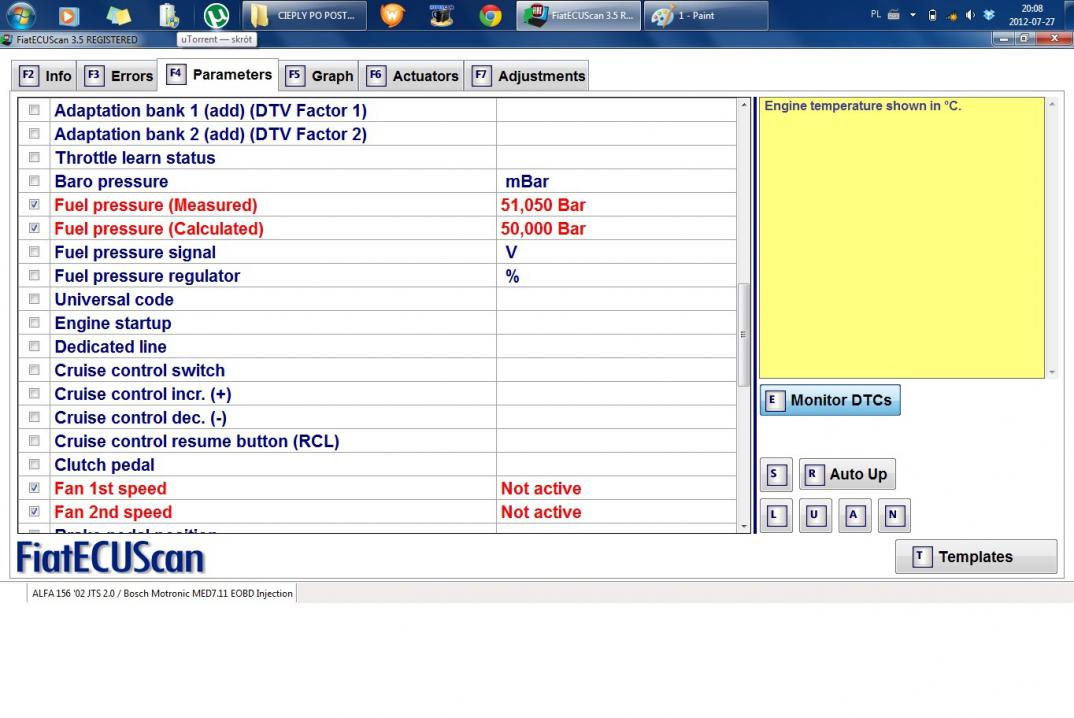
Task: Click the 51,050 Bar measured value
Action: [543, 205]
